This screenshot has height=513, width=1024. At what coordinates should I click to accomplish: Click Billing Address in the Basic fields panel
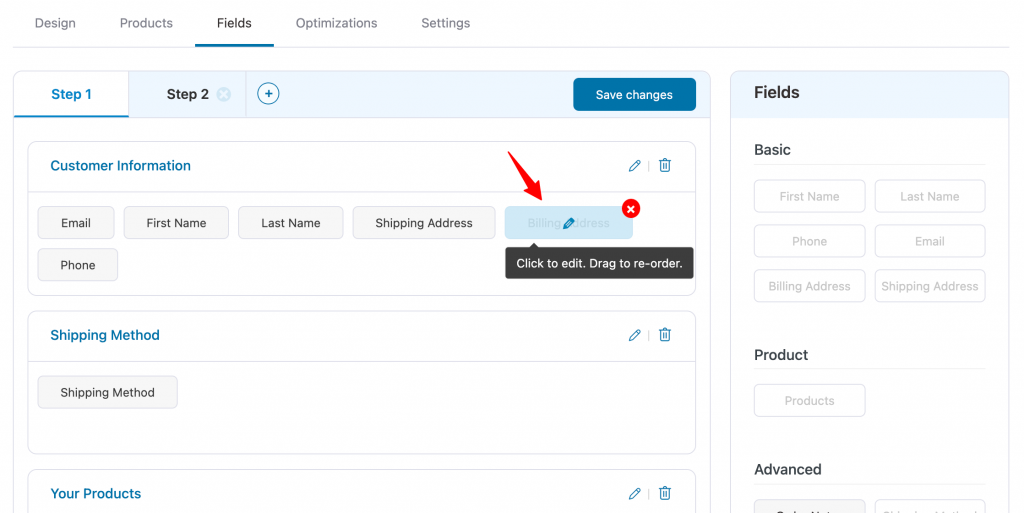(809, 287)
